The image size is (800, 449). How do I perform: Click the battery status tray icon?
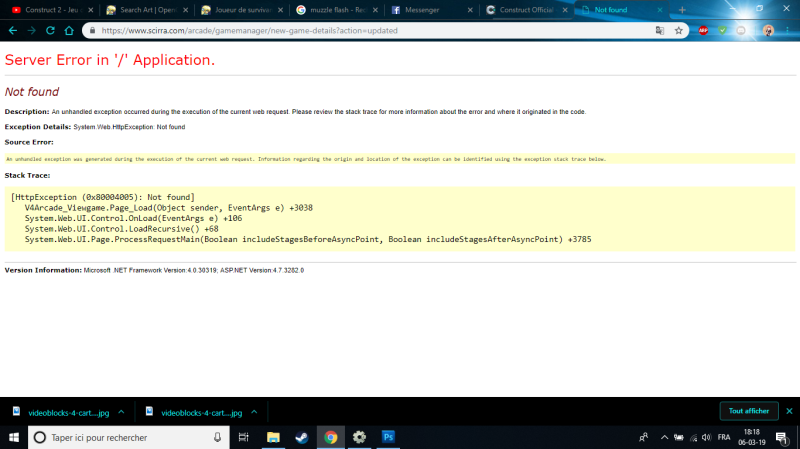point(679,437)
